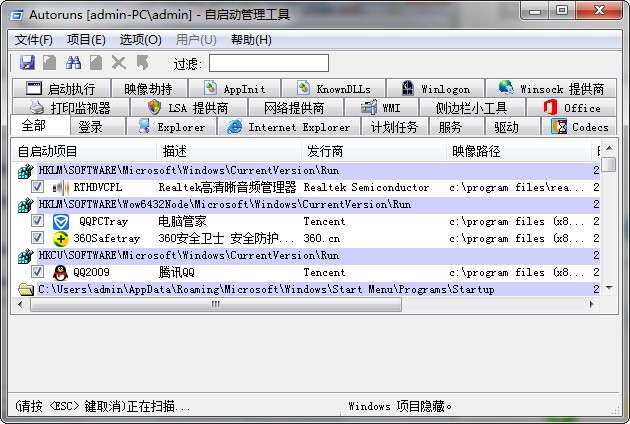This screenshot has height=424, width=630.
Task: Switch to the 登录 tab
Action: coord(97,127)
